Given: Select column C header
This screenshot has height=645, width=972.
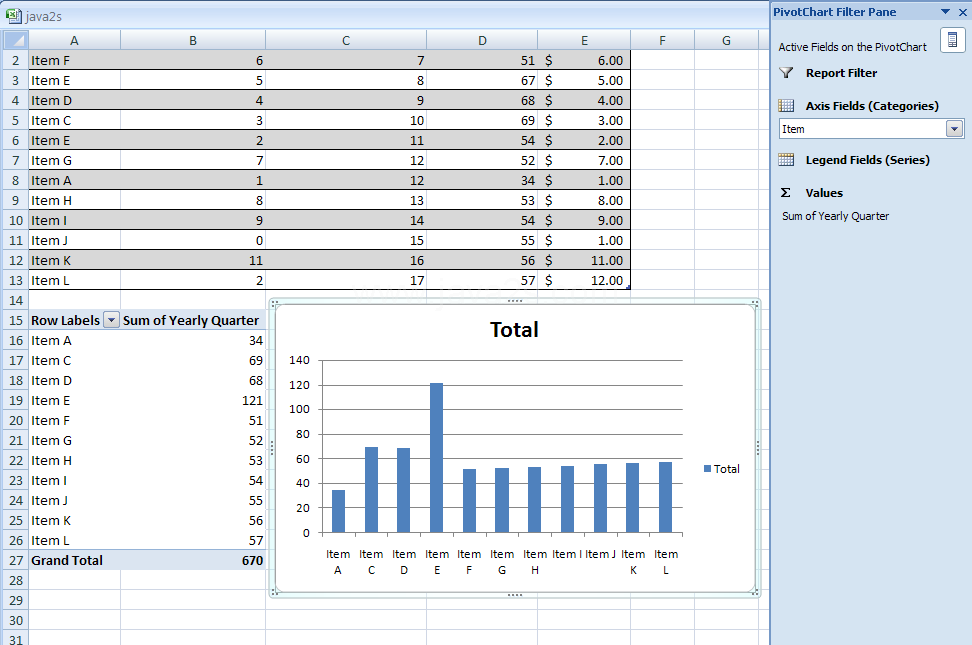Looking at the screenshot, I should click(x=346, y=40).
